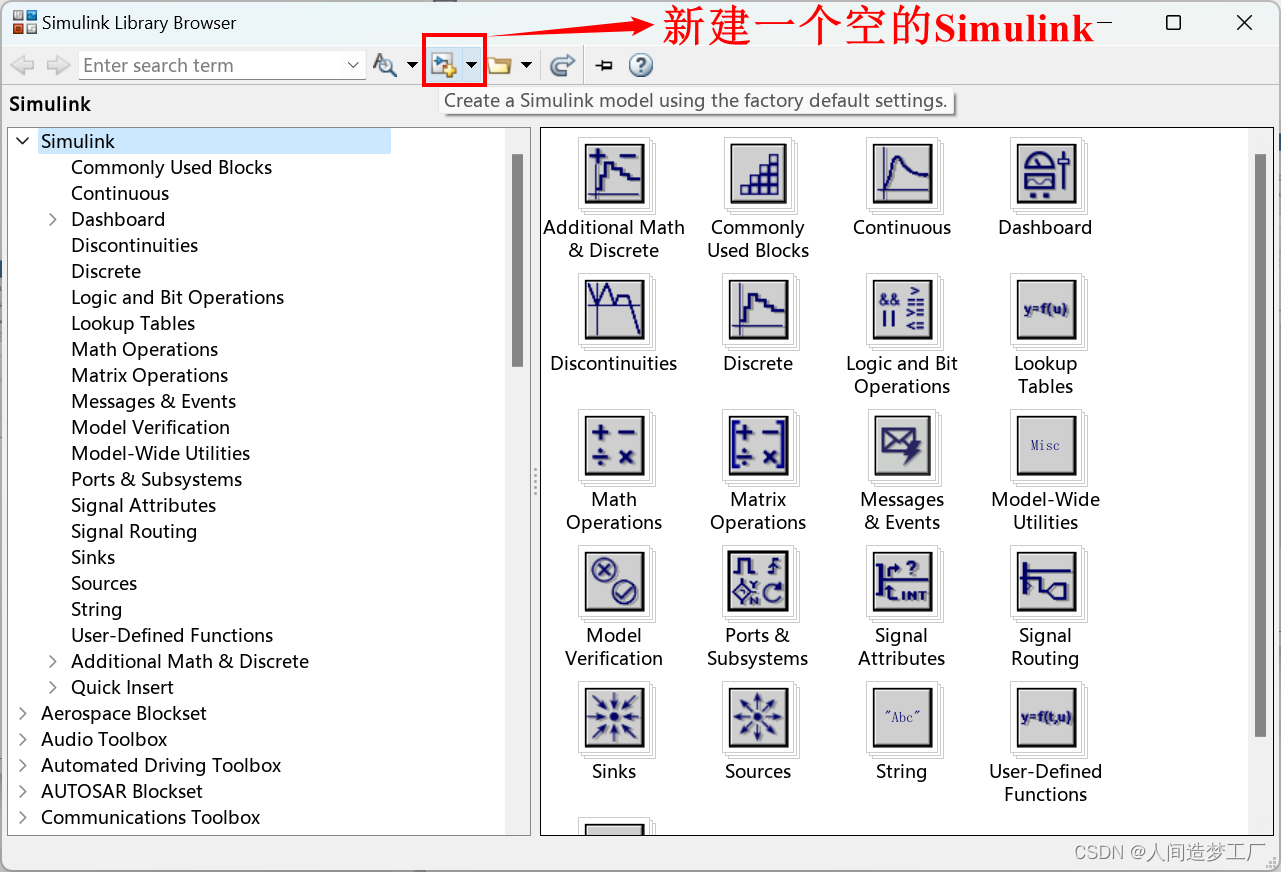The image size is (1281, 872).
Task: Expand the Dashboard tree node
Action: pos(53,220)
